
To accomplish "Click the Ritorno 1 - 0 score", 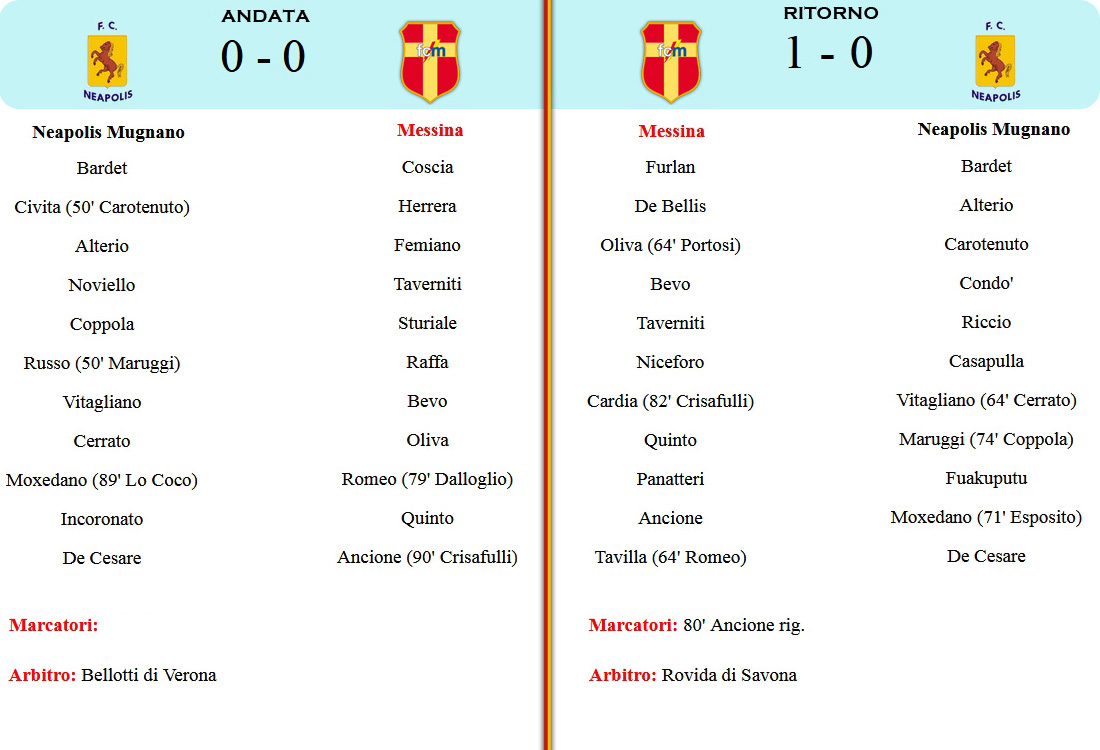I will (x=829, y=53).
